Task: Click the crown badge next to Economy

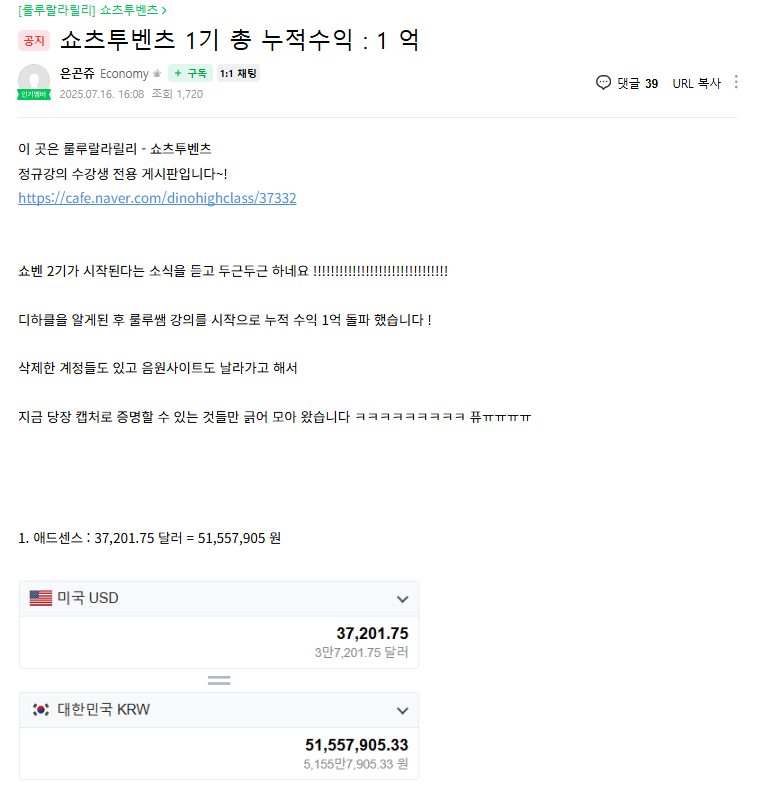Action: coord(157,74)
